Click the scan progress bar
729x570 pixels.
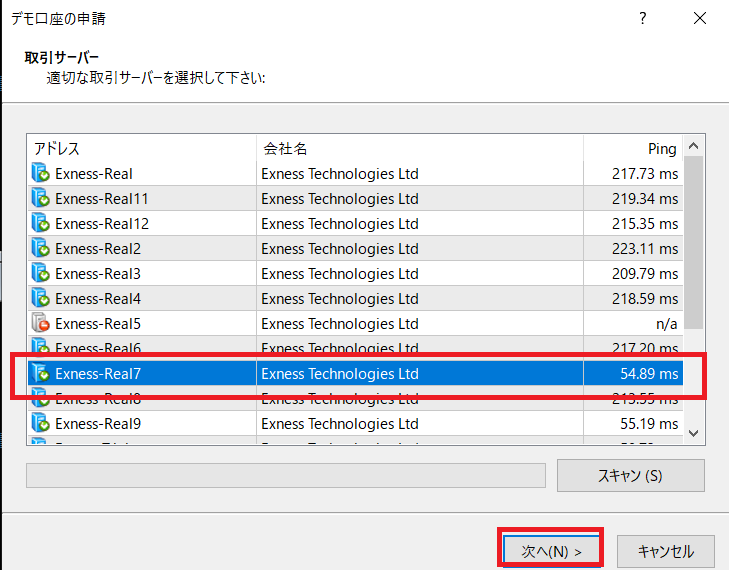click(x=286, y=475)
